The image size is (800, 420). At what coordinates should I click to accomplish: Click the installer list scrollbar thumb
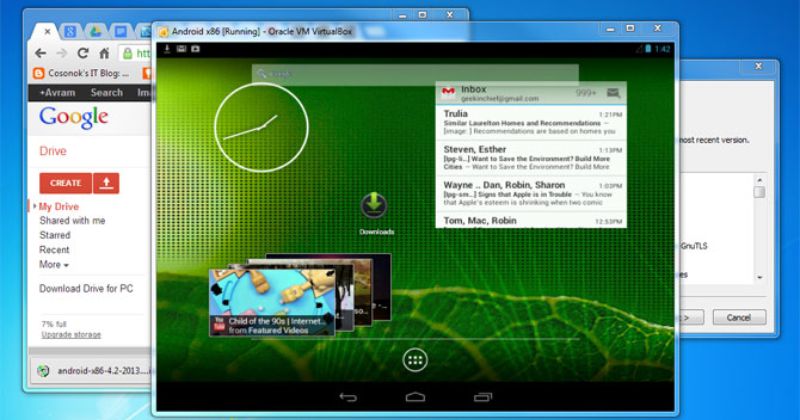759,192
